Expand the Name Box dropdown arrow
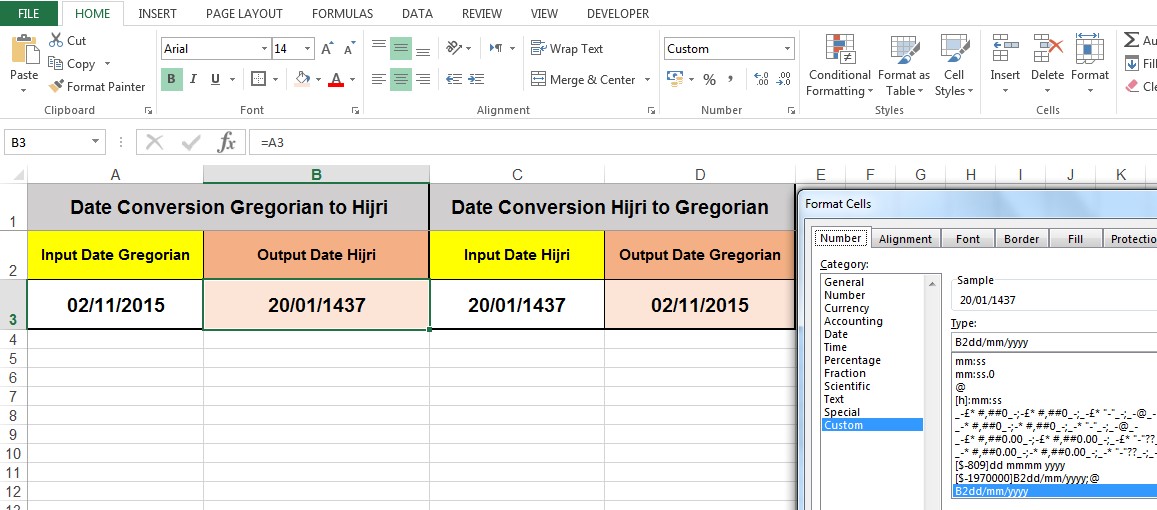 click(96, 143)
